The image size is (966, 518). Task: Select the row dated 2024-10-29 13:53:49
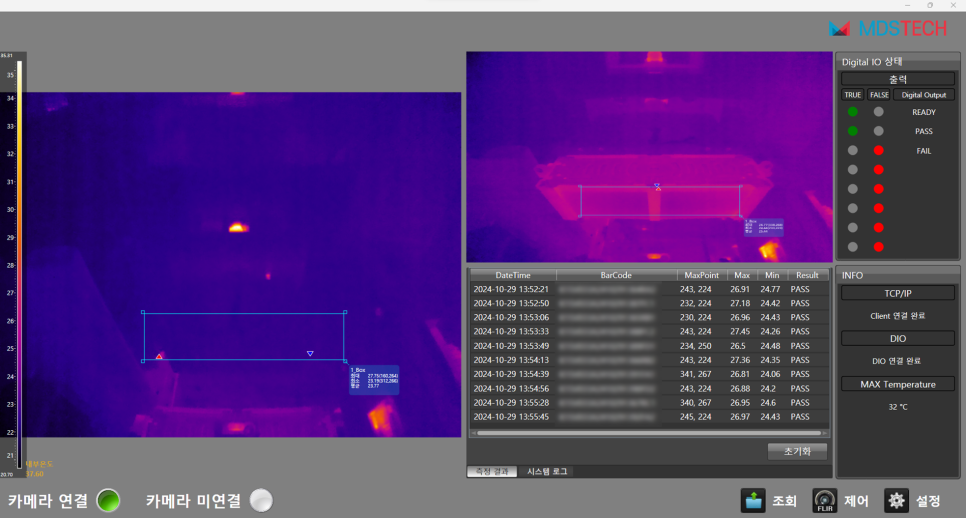tap(649, 346)
